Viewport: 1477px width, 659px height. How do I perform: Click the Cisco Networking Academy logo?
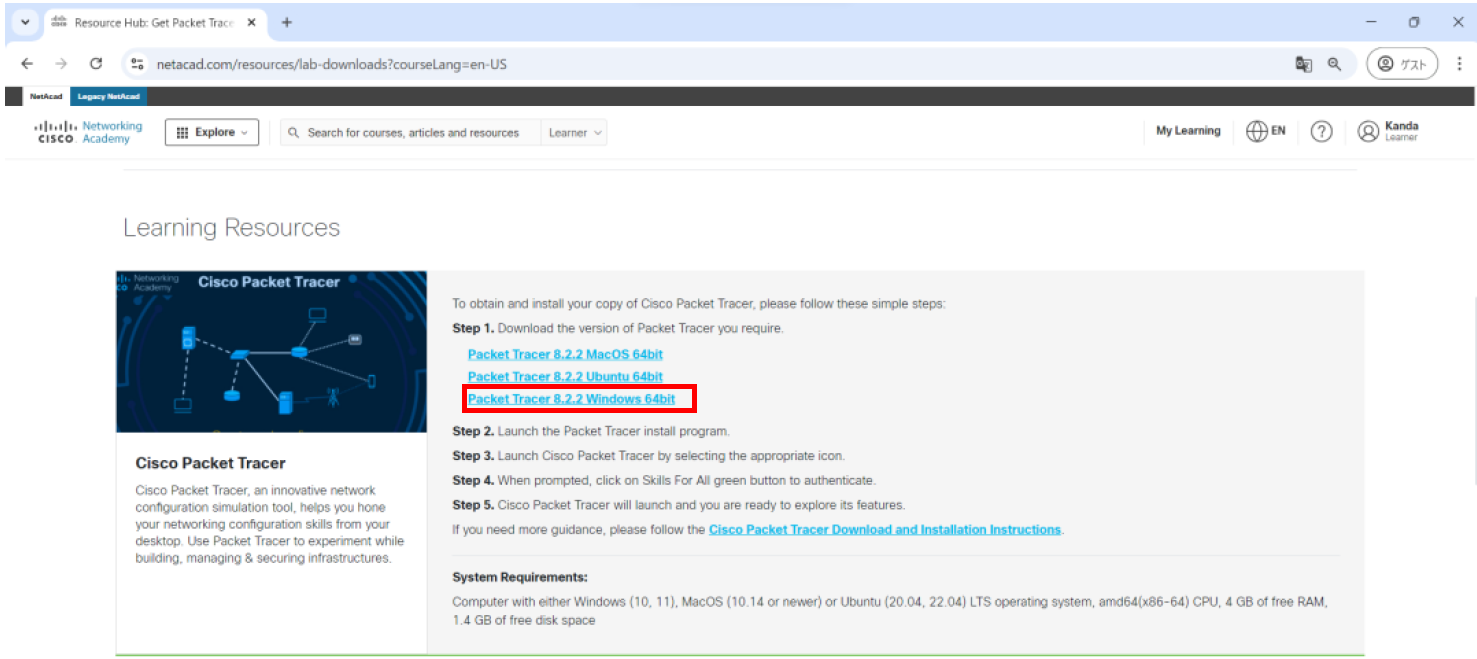pos(88,132)
